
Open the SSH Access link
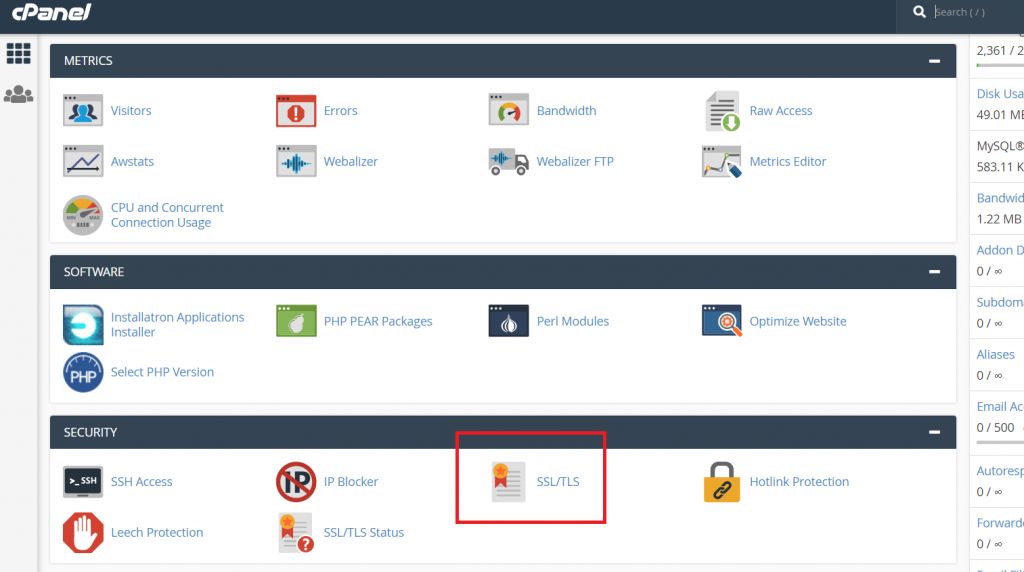click(142, 482)
